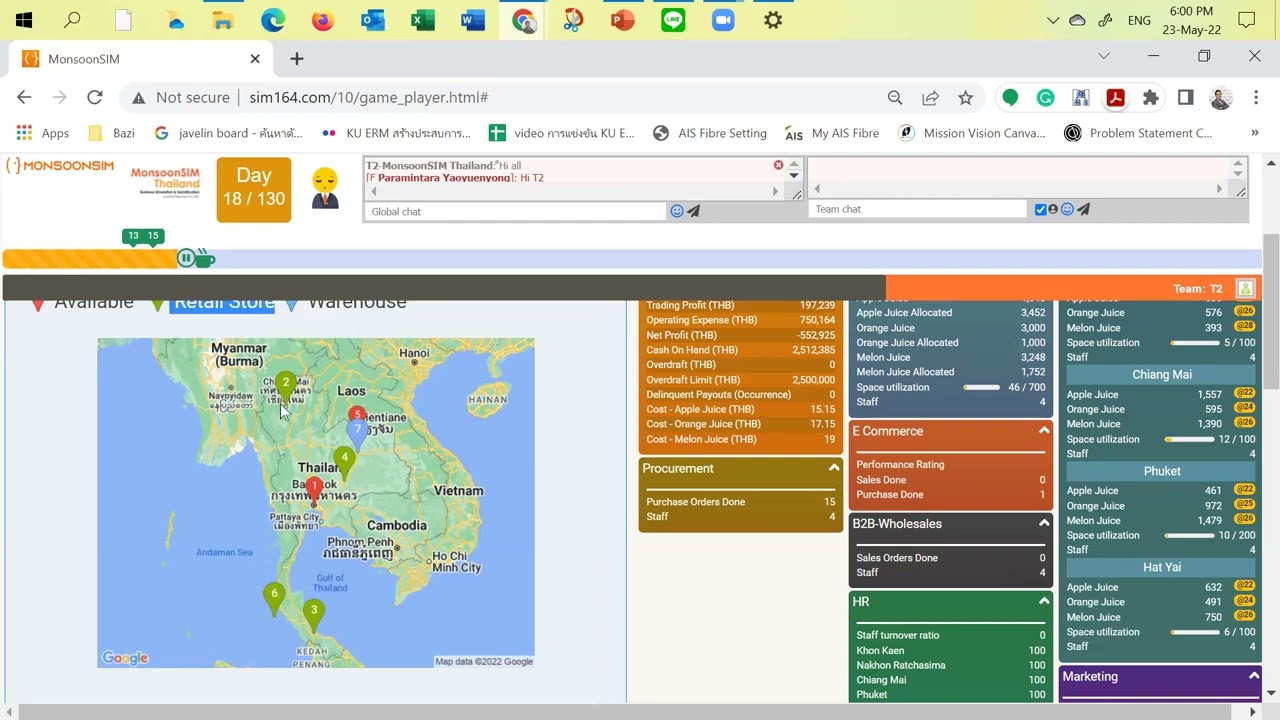Image resolution: width=1280 pixels, height=720 pixels.
Task: Type in the Global chat field
Action: 515,211
